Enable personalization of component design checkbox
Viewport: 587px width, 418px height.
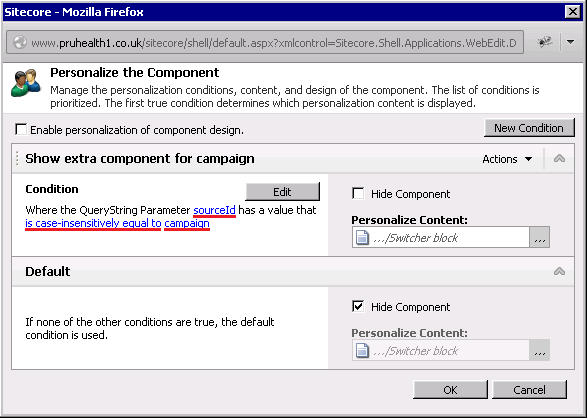coord(21,129)
